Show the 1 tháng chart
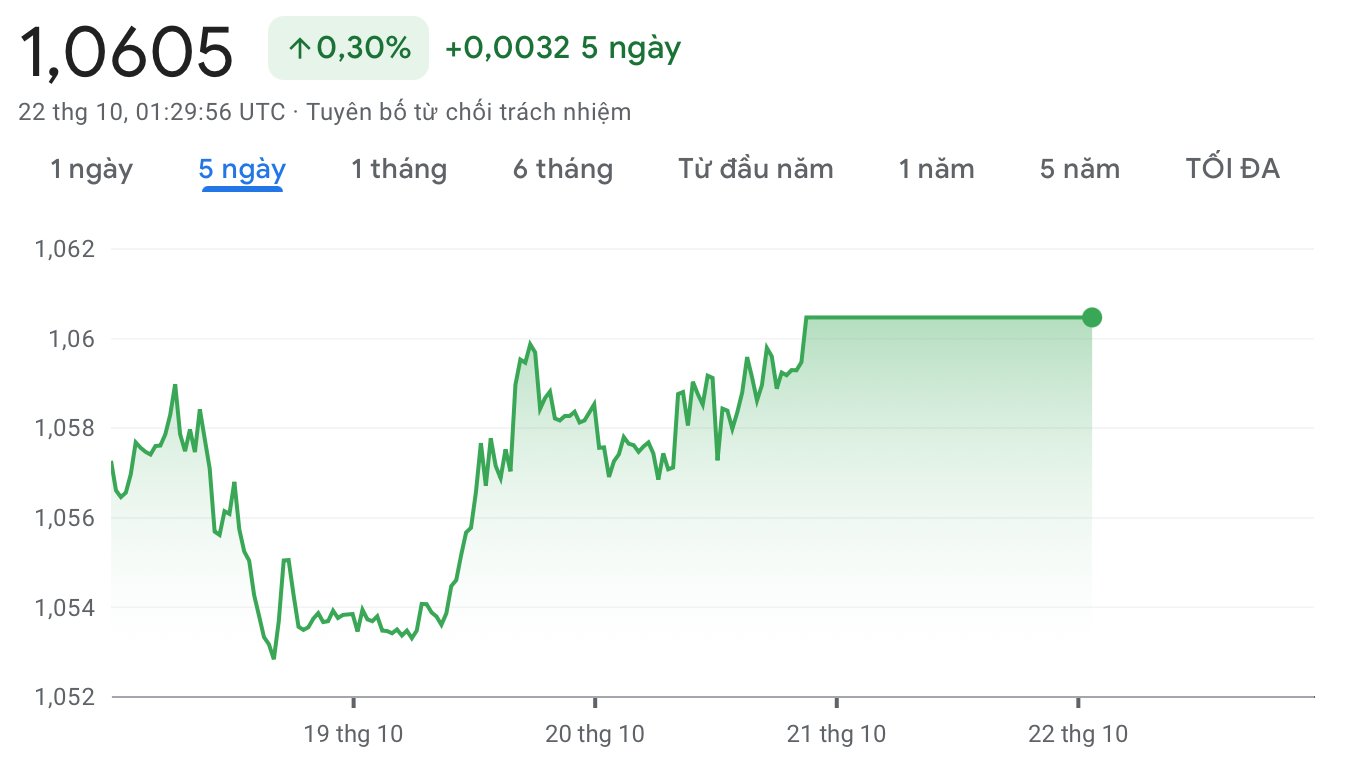The image size is (1366, 780). click(399, 169)
